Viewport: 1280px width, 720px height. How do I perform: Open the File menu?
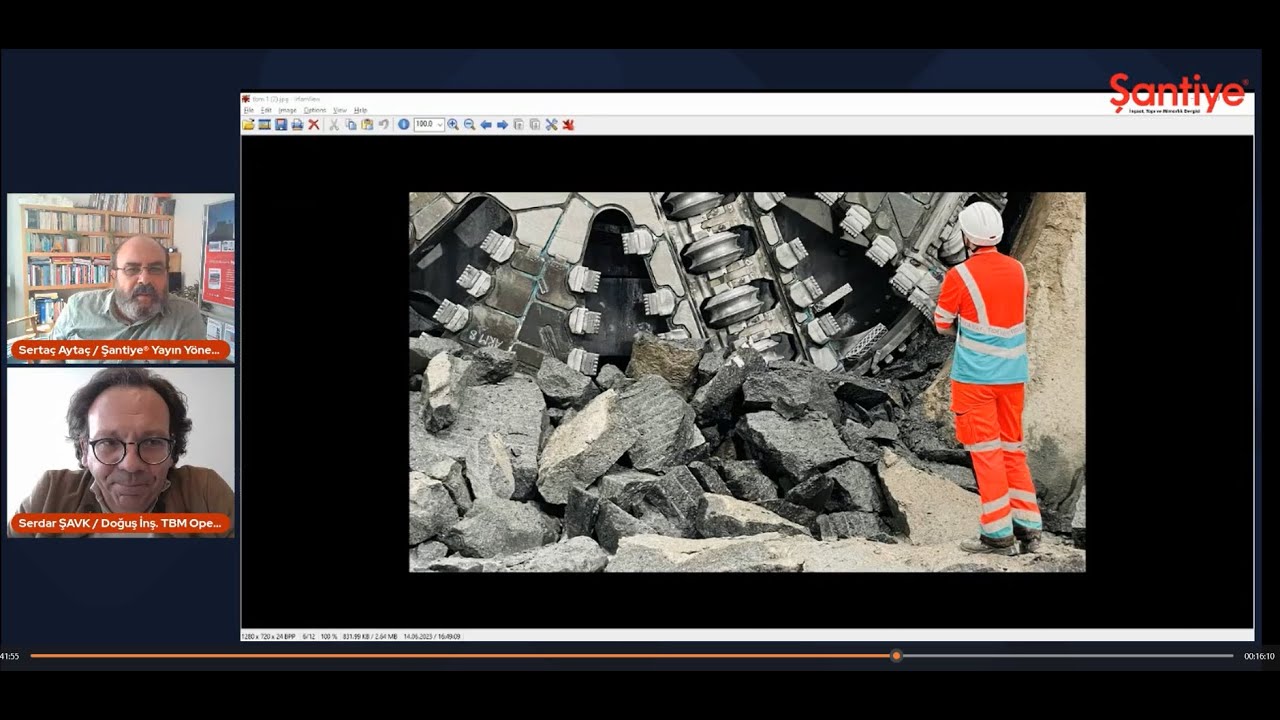point(249,110)
